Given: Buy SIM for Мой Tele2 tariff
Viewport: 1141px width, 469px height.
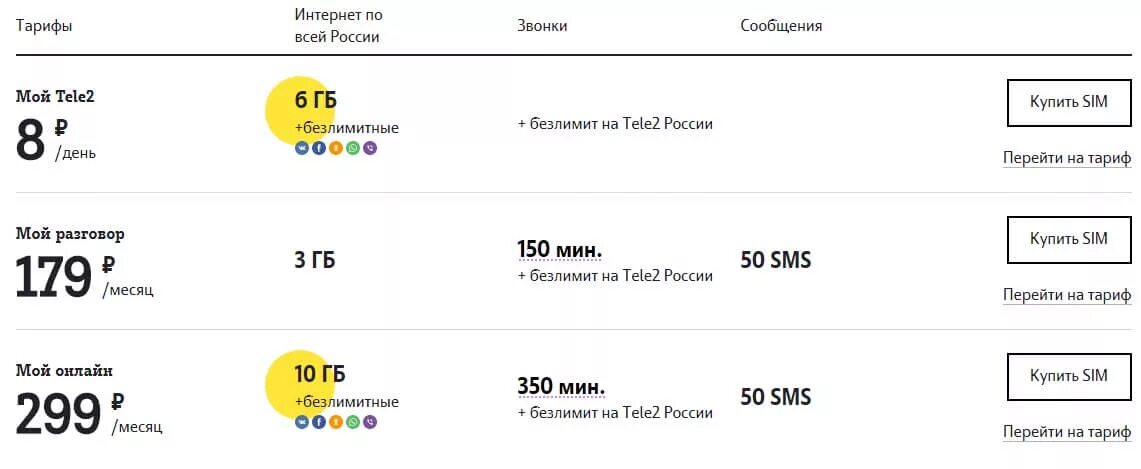Looking at the screenshot, I should pos(1069,103).
